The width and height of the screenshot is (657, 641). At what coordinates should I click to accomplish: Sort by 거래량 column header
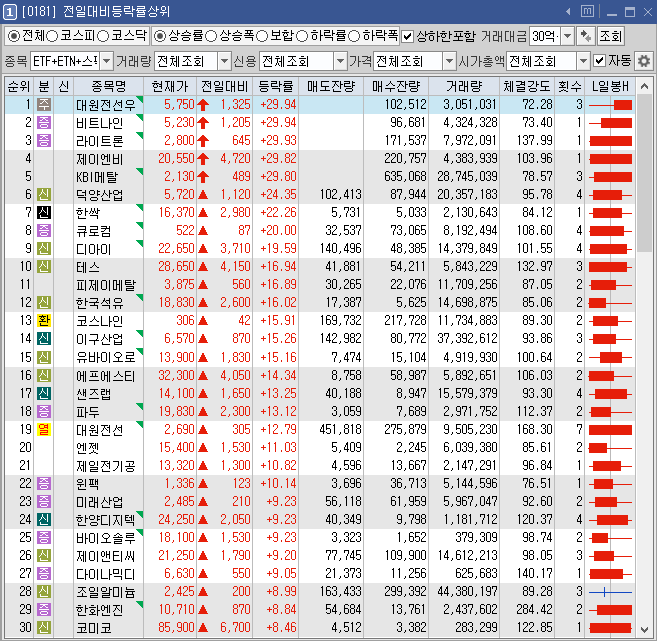pyautogui.click(x=464, y=86)
